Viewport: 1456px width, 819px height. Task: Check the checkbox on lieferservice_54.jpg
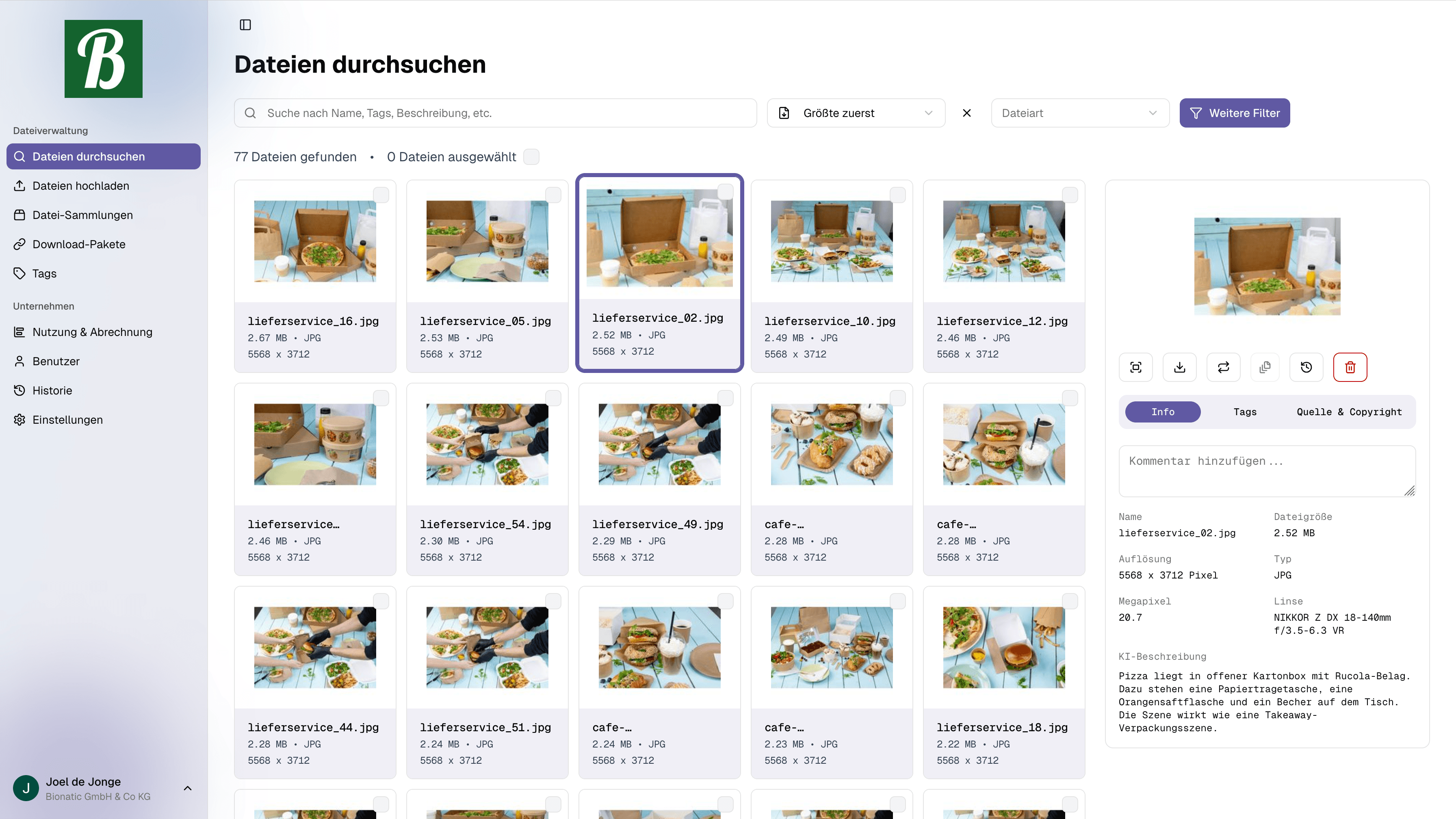[553, 398]
